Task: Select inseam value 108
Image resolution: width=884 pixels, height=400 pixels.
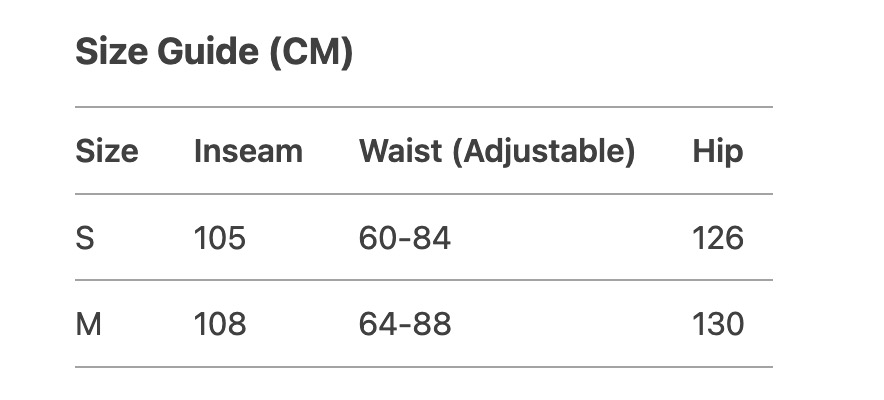Action: pyautogui.click(x=219, y=324)
